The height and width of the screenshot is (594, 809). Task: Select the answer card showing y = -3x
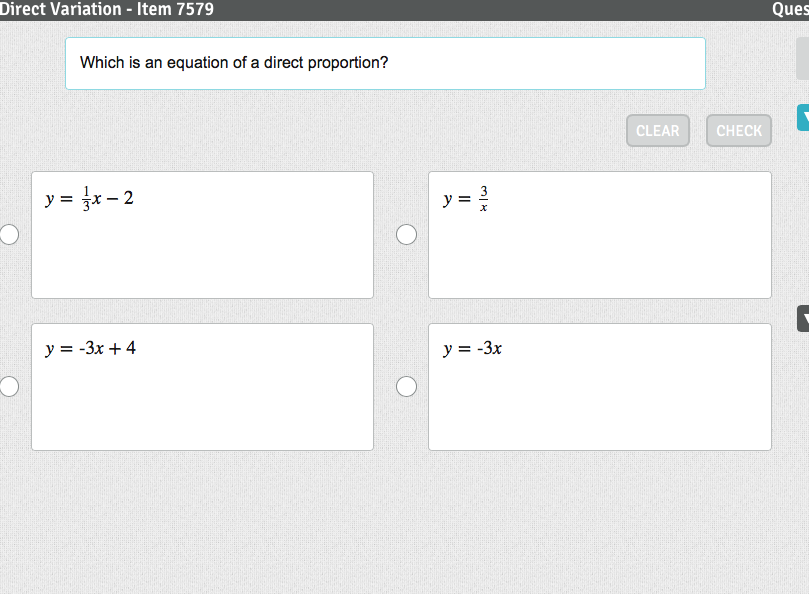point(600,387)
